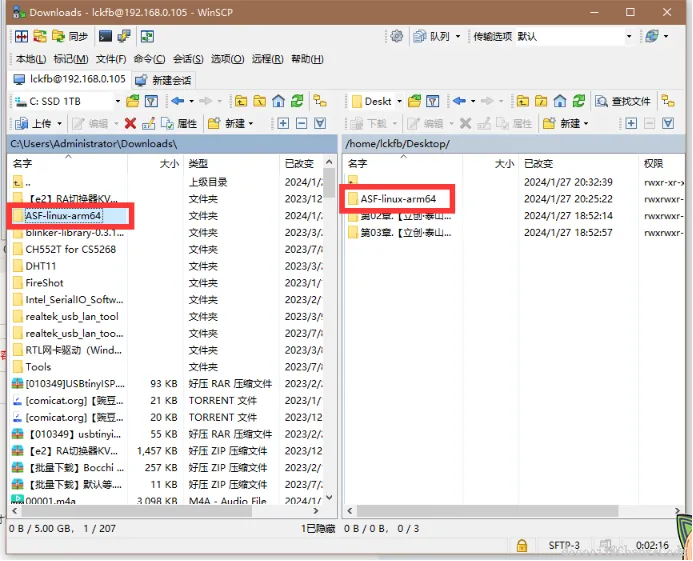This screenshot has height=561, width=693.
Task: Open the local drive C: SSD 1TB dropdown
Action: 67,101
